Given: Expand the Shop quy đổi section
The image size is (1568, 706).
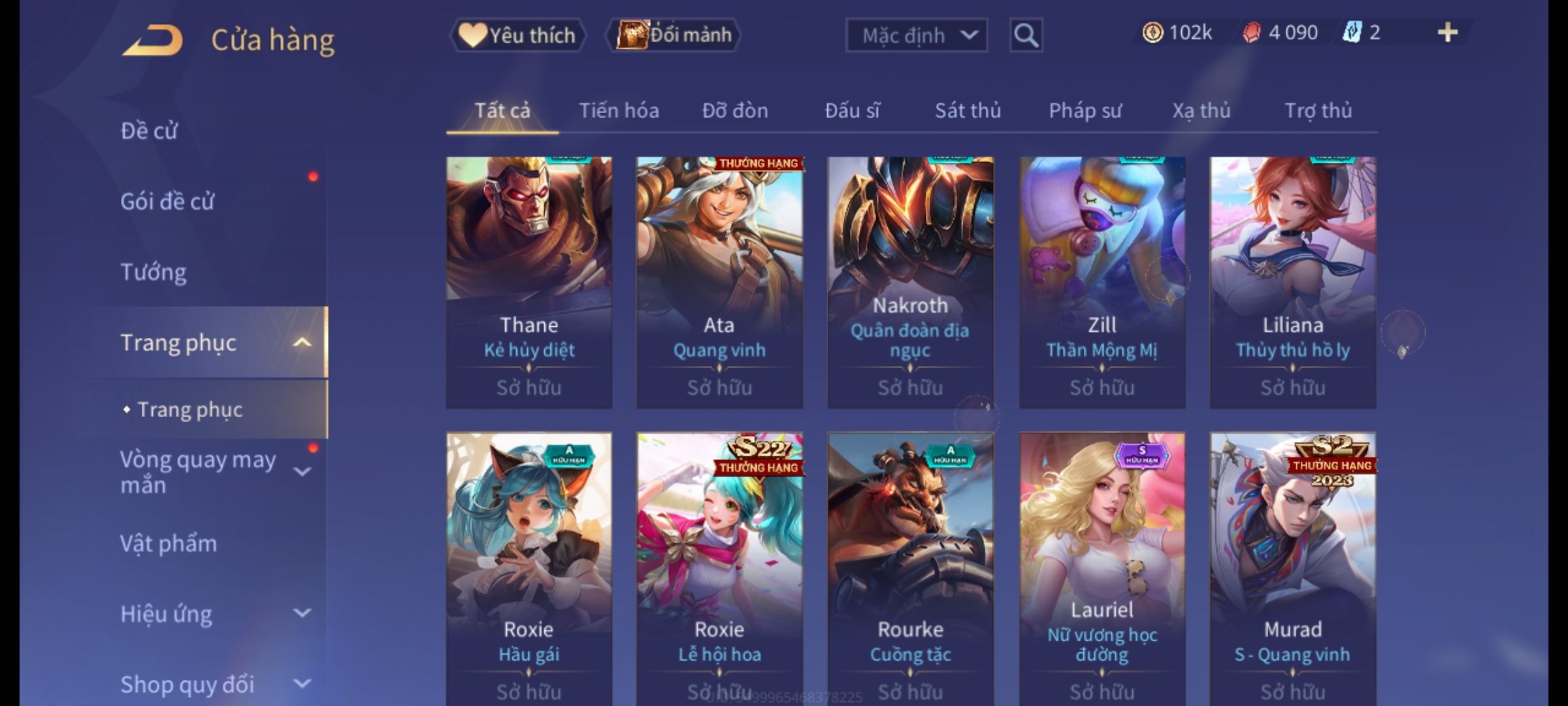Looking at the screenshot, I should click(302, 684).
